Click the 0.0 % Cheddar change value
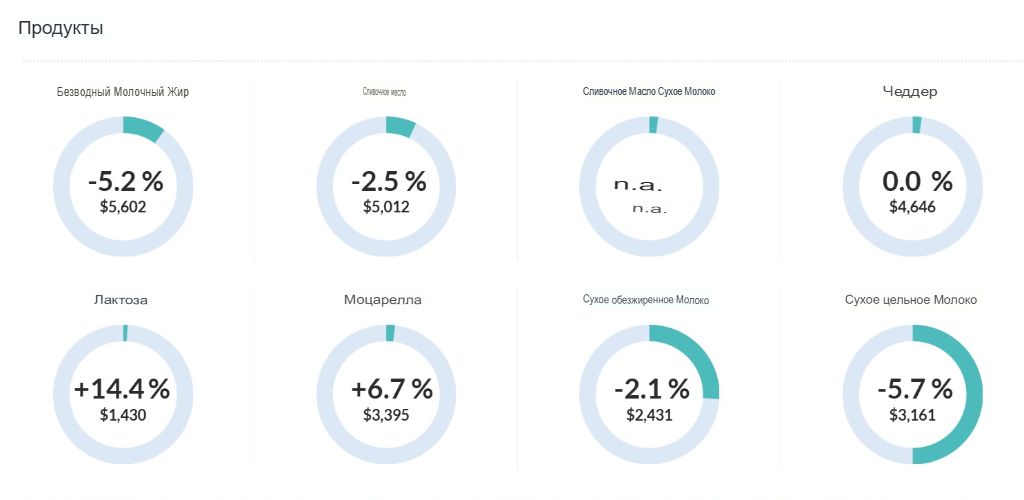The height and width of the screenshot is (500, 1024). pyautogui.click(x=917, y=181)
